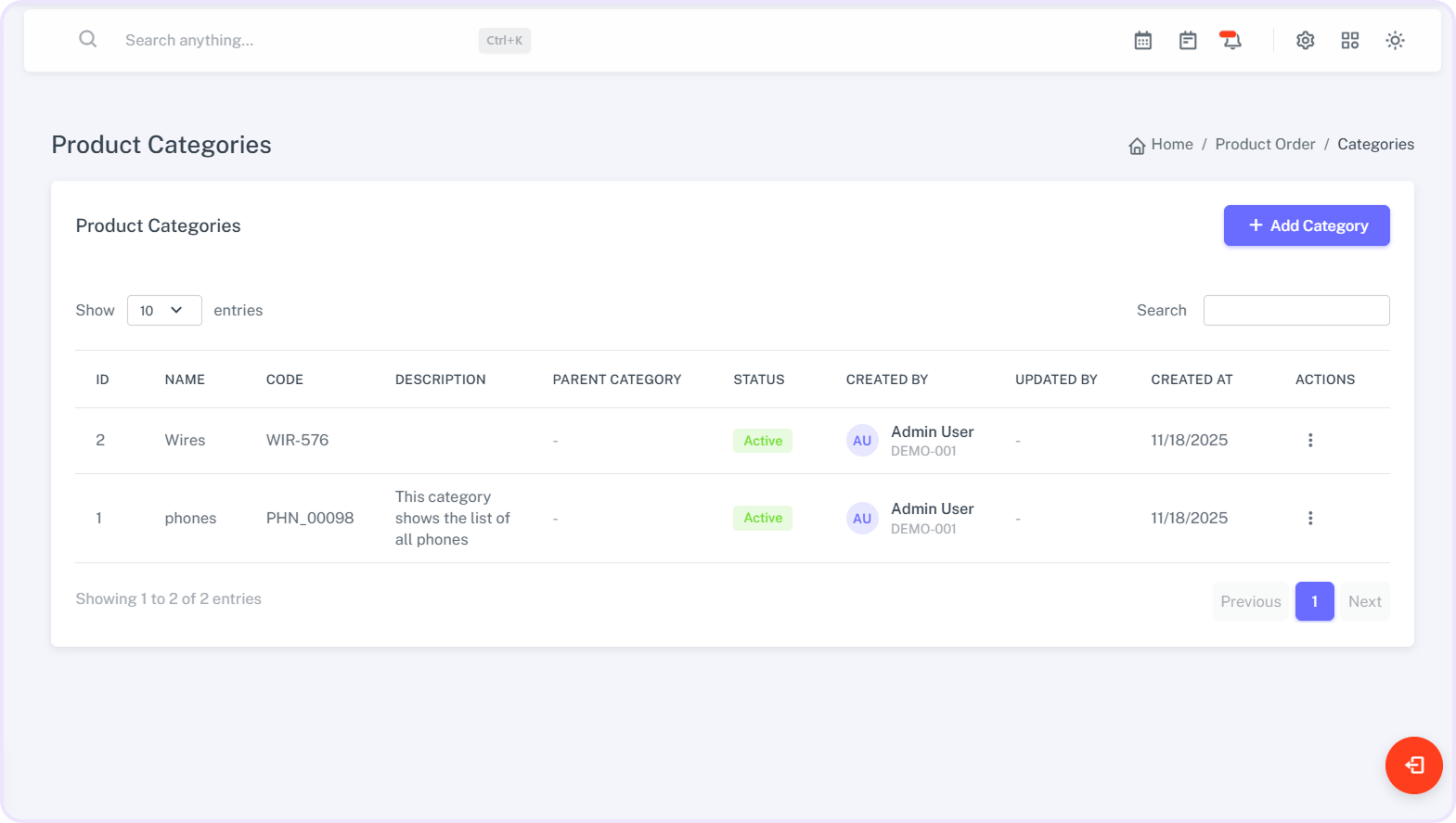
Task: Open actions menu for phones row
Action: 1310,519
